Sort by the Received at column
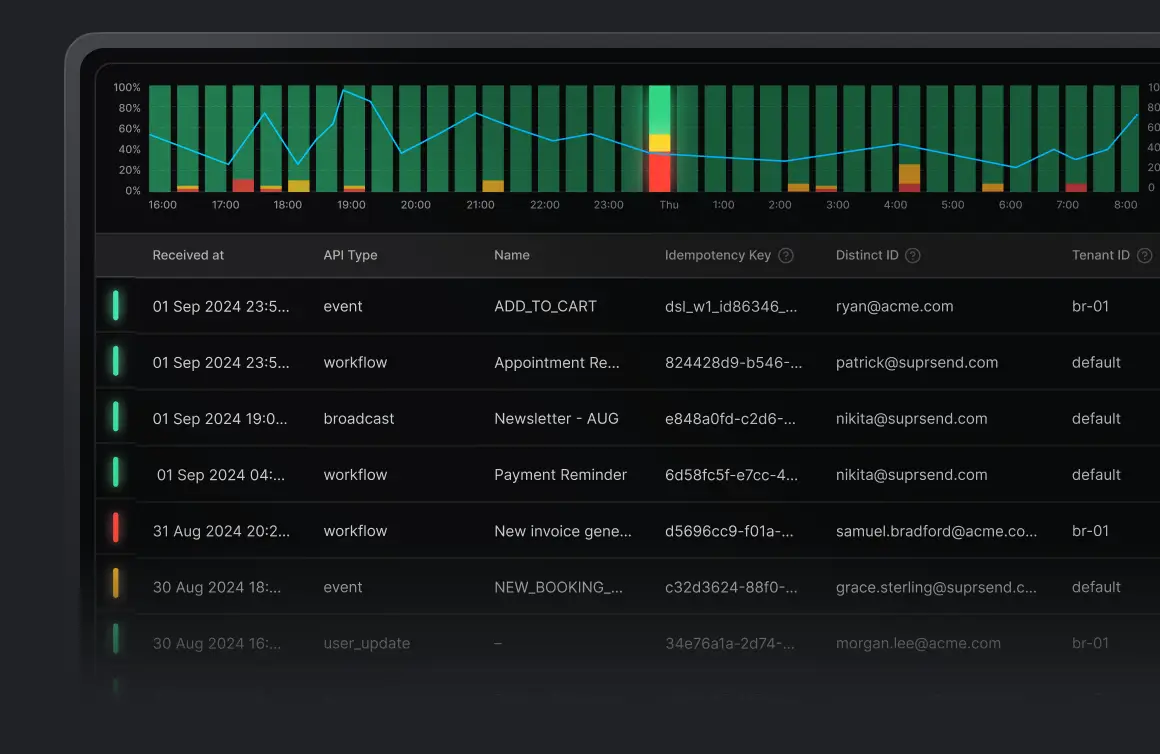1160x754 pixels. coord(188,255)
